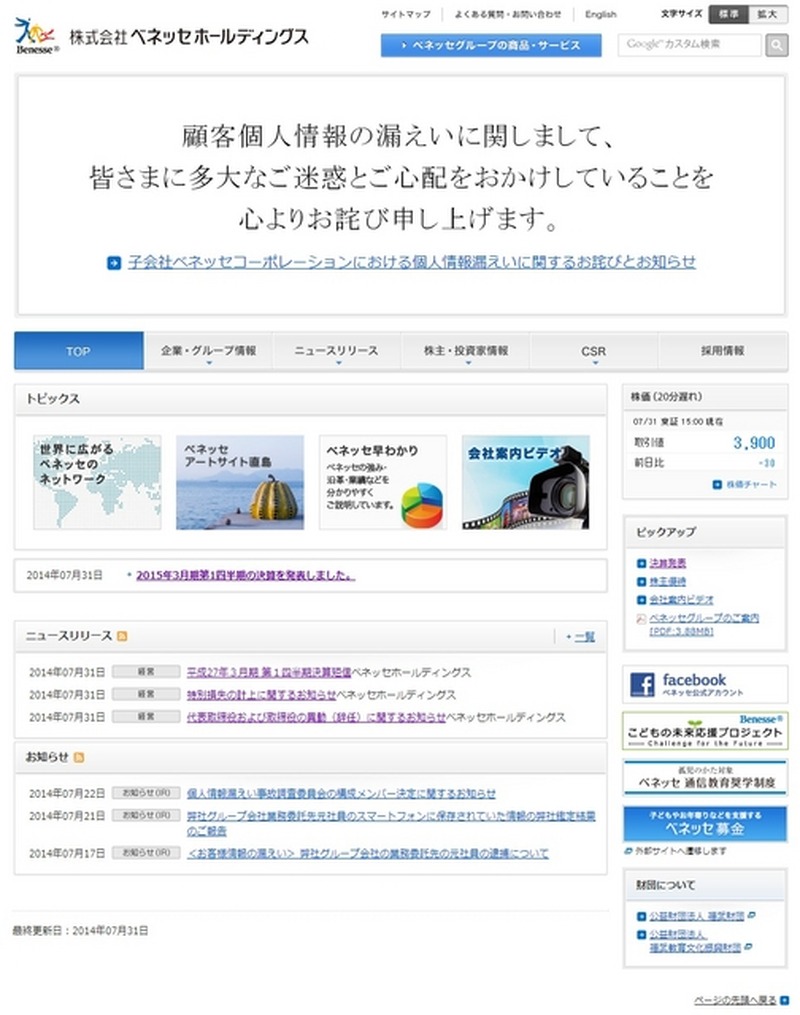Click the PDF icon for ベネッセグループのご案内
The width and height of the screenshot is (800, 1015).
[641, 619]
